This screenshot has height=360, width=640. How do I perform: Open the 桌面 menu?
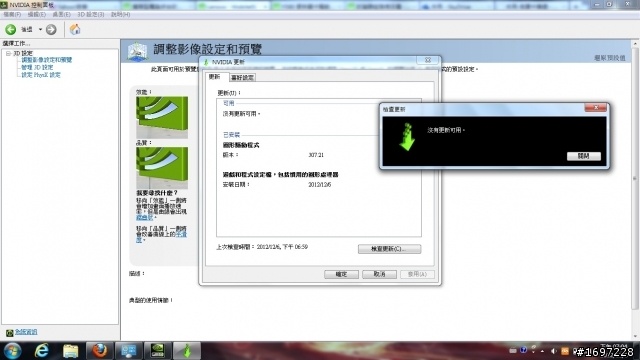coord(62,14)
